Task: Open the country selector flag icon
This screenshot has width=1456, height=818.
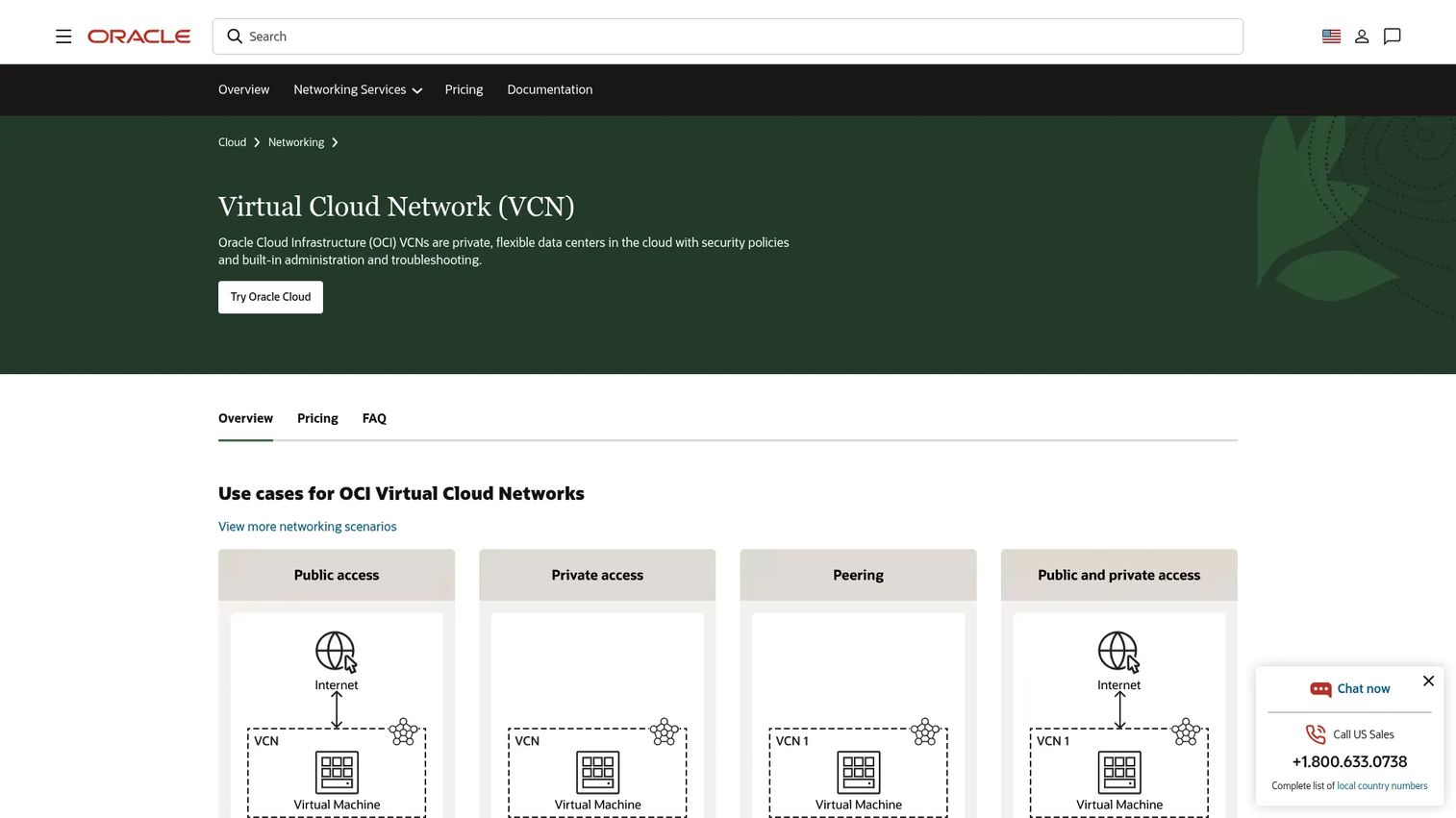Action: (x=1331, y=37)
